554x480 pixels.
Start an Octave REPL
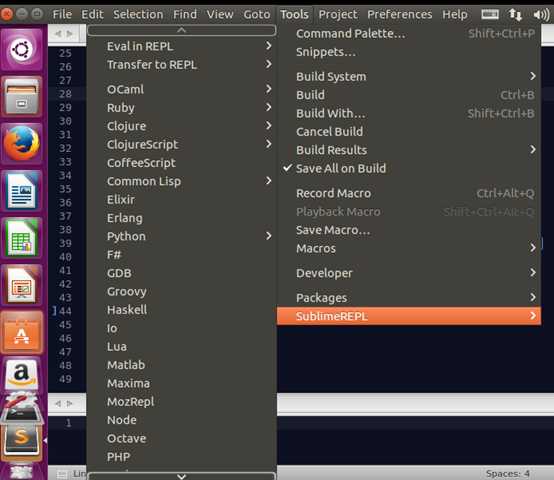click(x=182, y=438)
